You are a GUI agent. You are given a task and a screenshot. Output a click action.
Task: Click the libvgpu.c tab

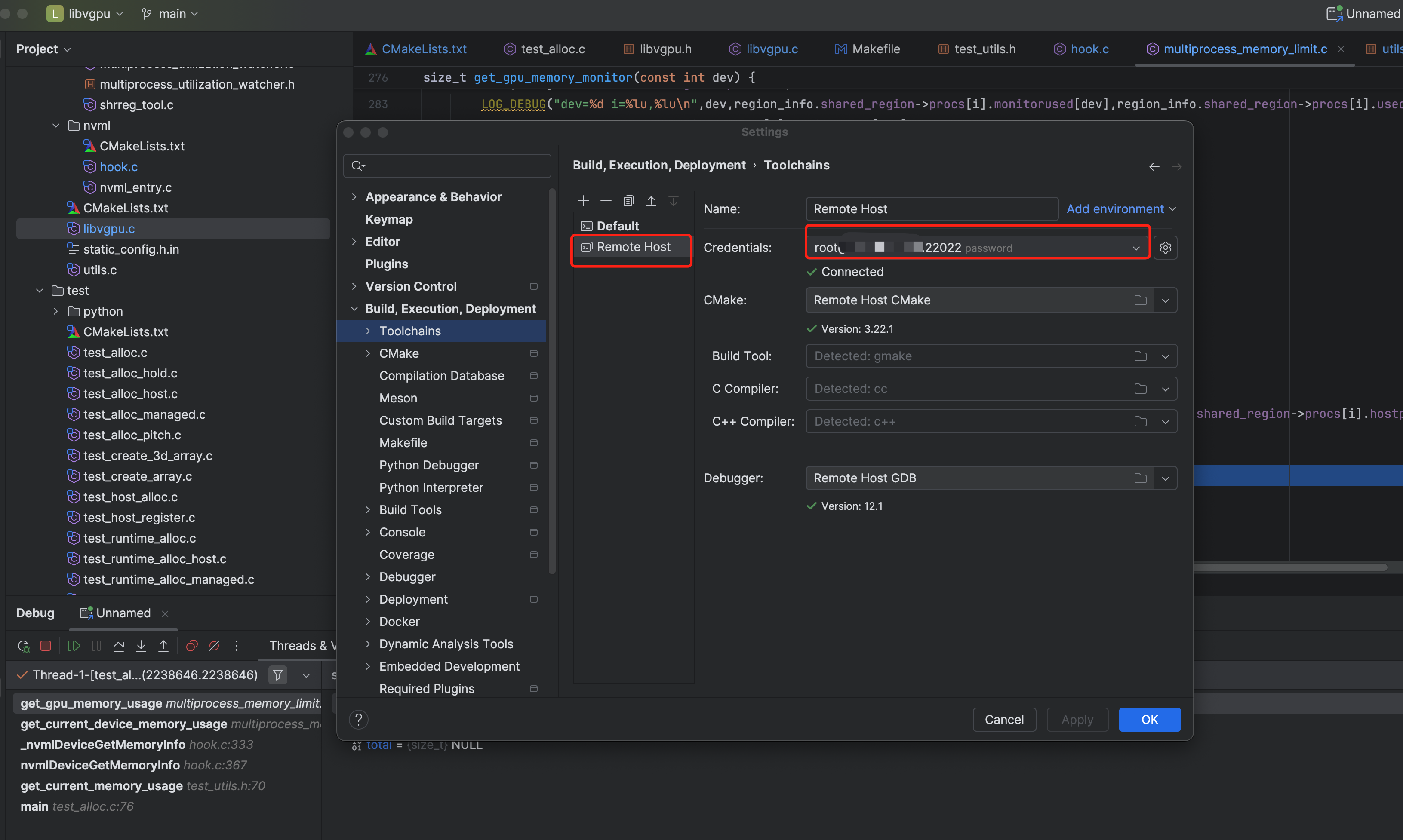coord(770,48)
